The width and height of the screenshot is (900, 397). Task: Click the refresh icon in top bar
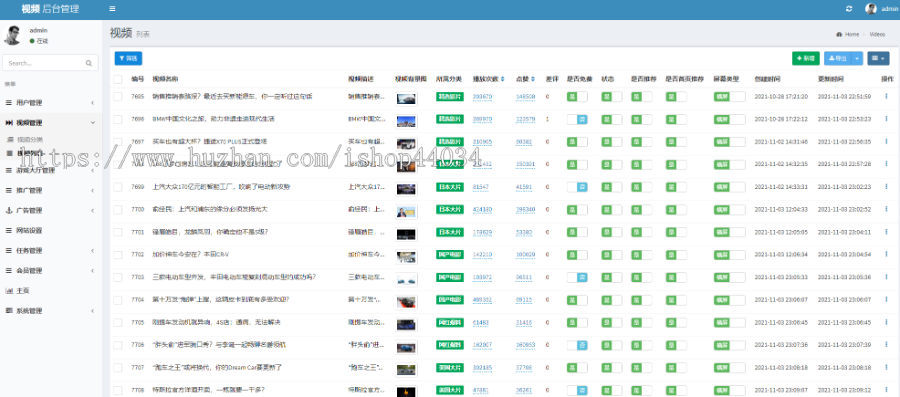(x=849, y=9)
